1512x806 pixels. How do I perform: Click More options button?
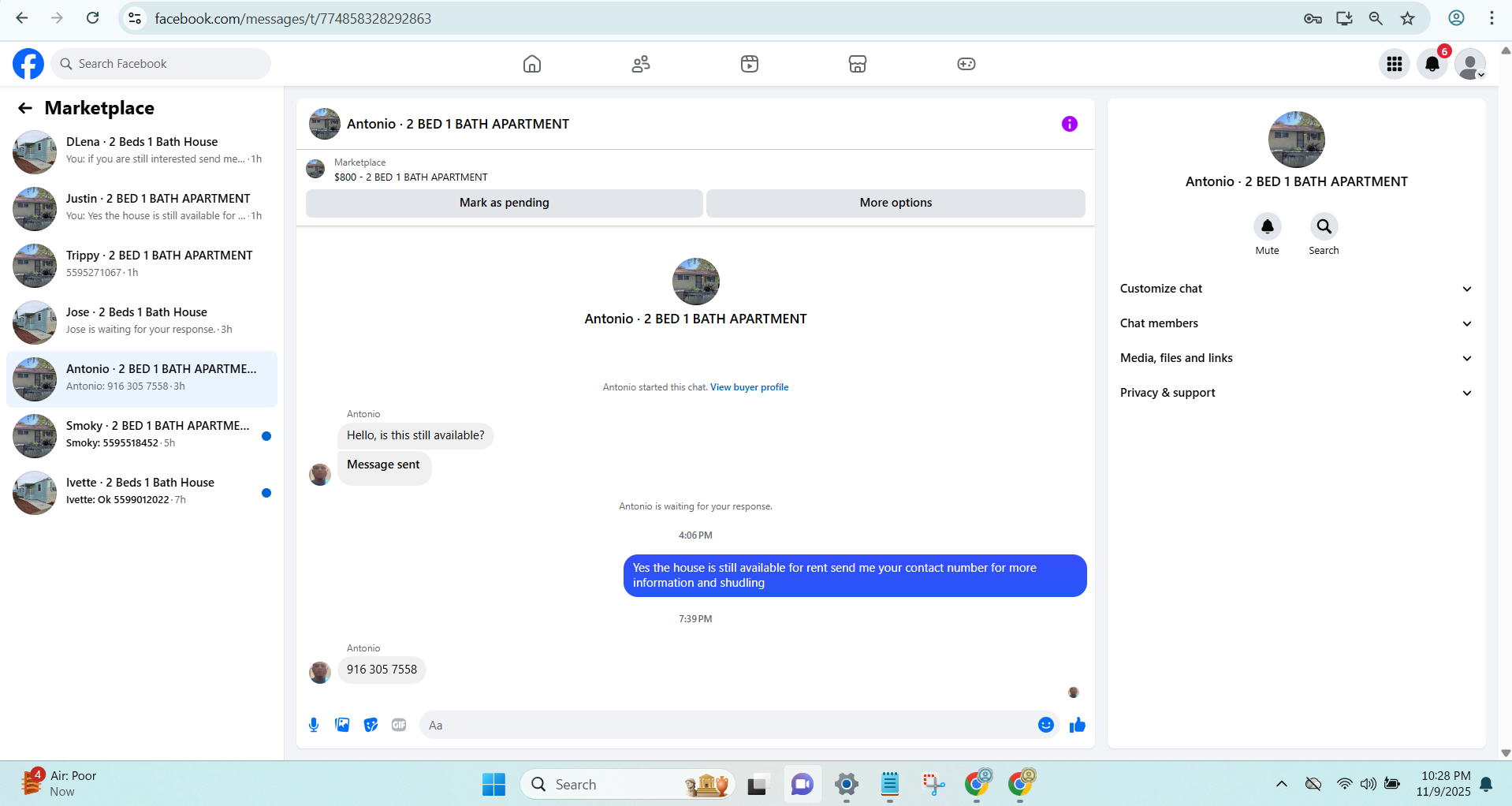tap(896, 203)
